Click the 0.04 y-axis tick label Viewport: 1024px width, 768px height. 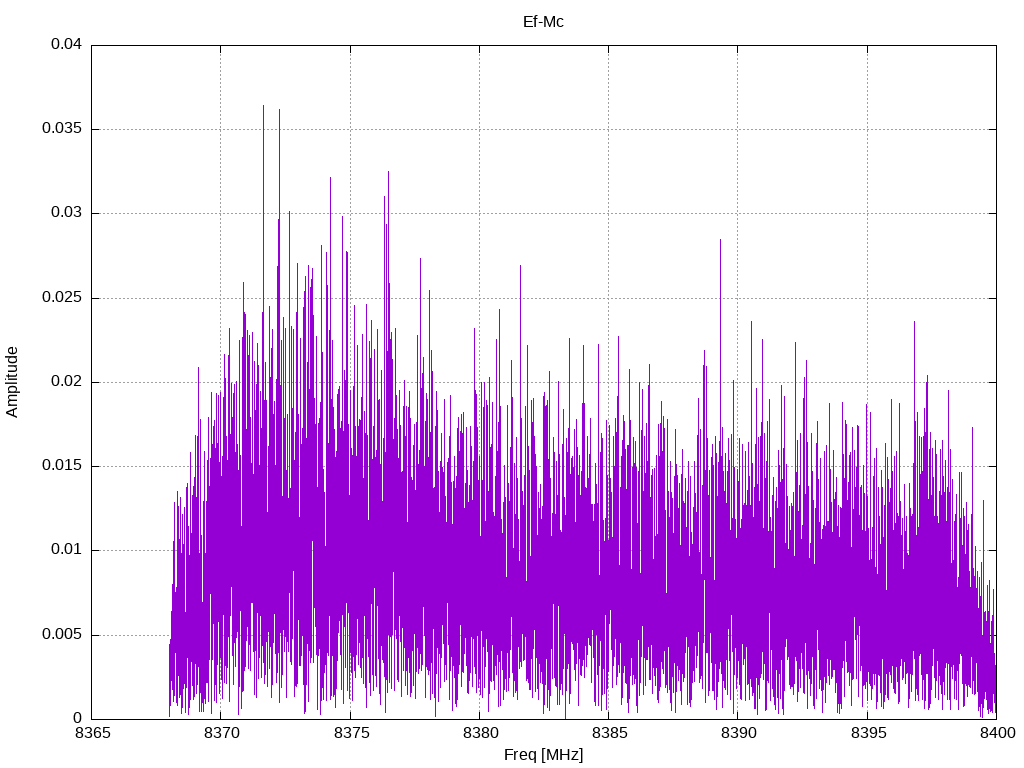point(67,44)
